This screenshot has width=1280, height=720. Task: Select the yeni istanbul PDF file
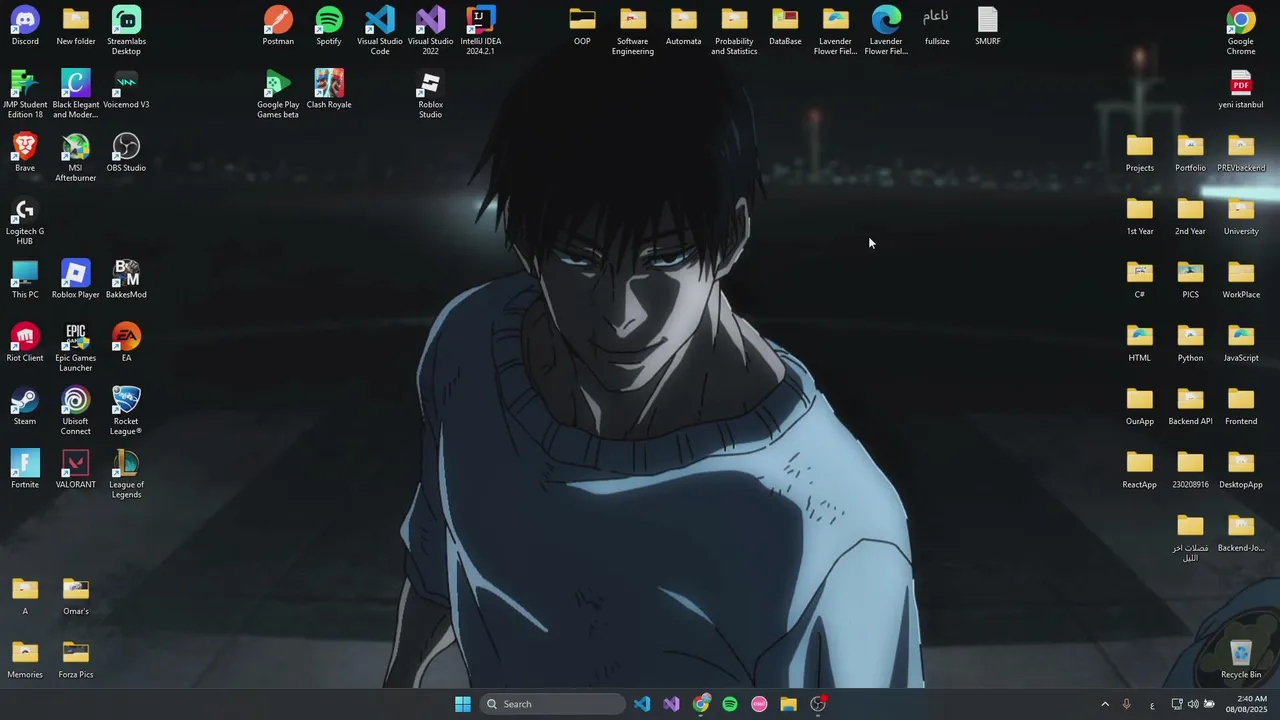click(1241, 89)
